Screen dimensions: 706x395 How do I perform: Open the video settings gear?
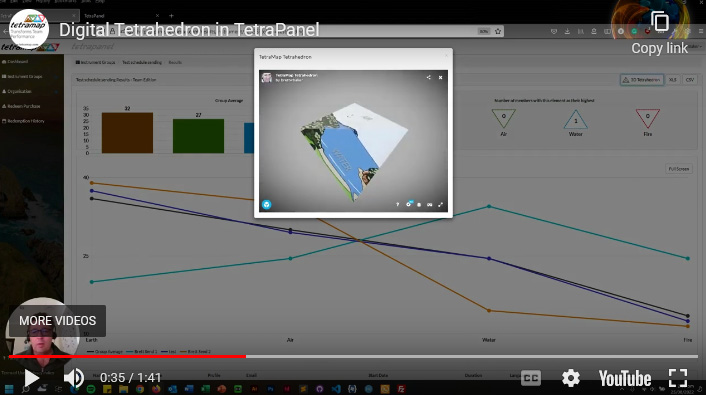click(x=570, y=378)
